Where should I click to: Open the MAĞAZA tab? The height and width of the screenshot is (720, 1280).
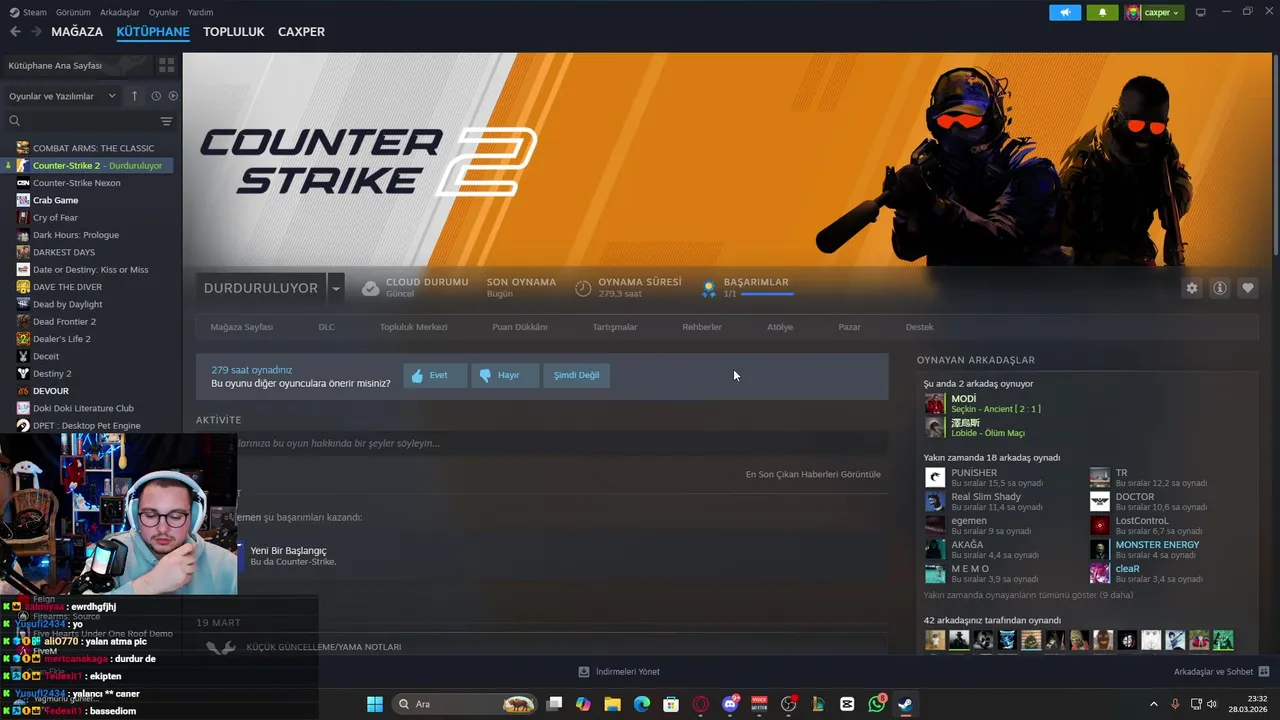coord(77,32)
